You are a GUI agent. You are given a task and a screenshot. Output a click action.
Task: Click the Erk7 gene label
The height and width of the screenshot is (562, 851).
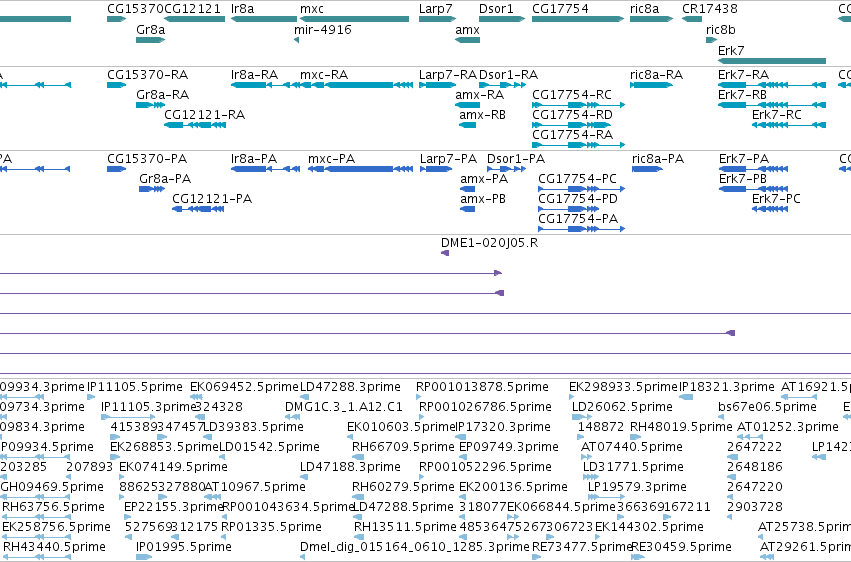click(x=731, y=50)
